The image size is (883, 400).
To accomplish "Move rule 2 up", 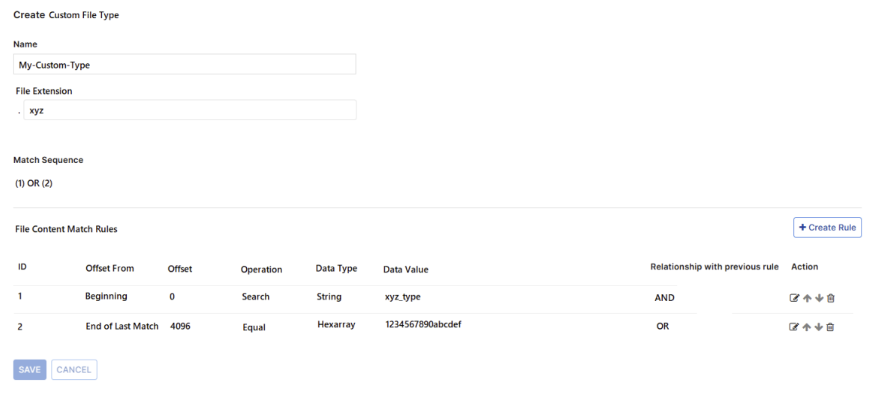I will click(x=806, y=327).
